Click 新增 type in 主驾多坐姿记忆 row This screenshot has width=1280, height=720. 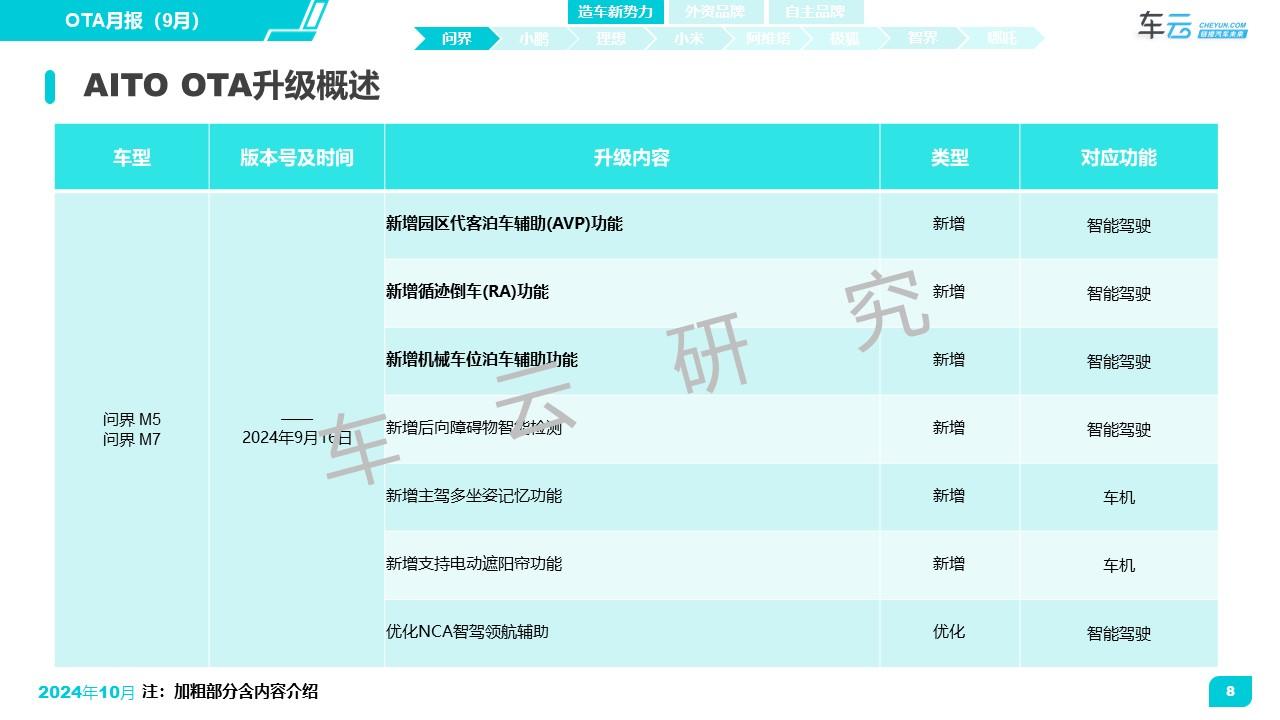pyautogui.click(x=949, y=496)
